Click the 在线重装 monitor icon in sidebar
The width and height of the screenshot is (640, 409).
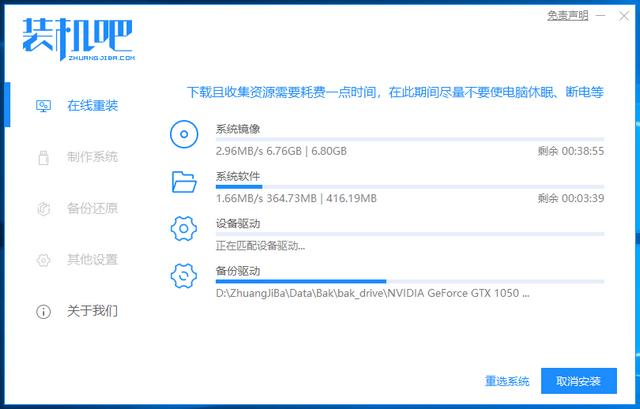[43, 105]
